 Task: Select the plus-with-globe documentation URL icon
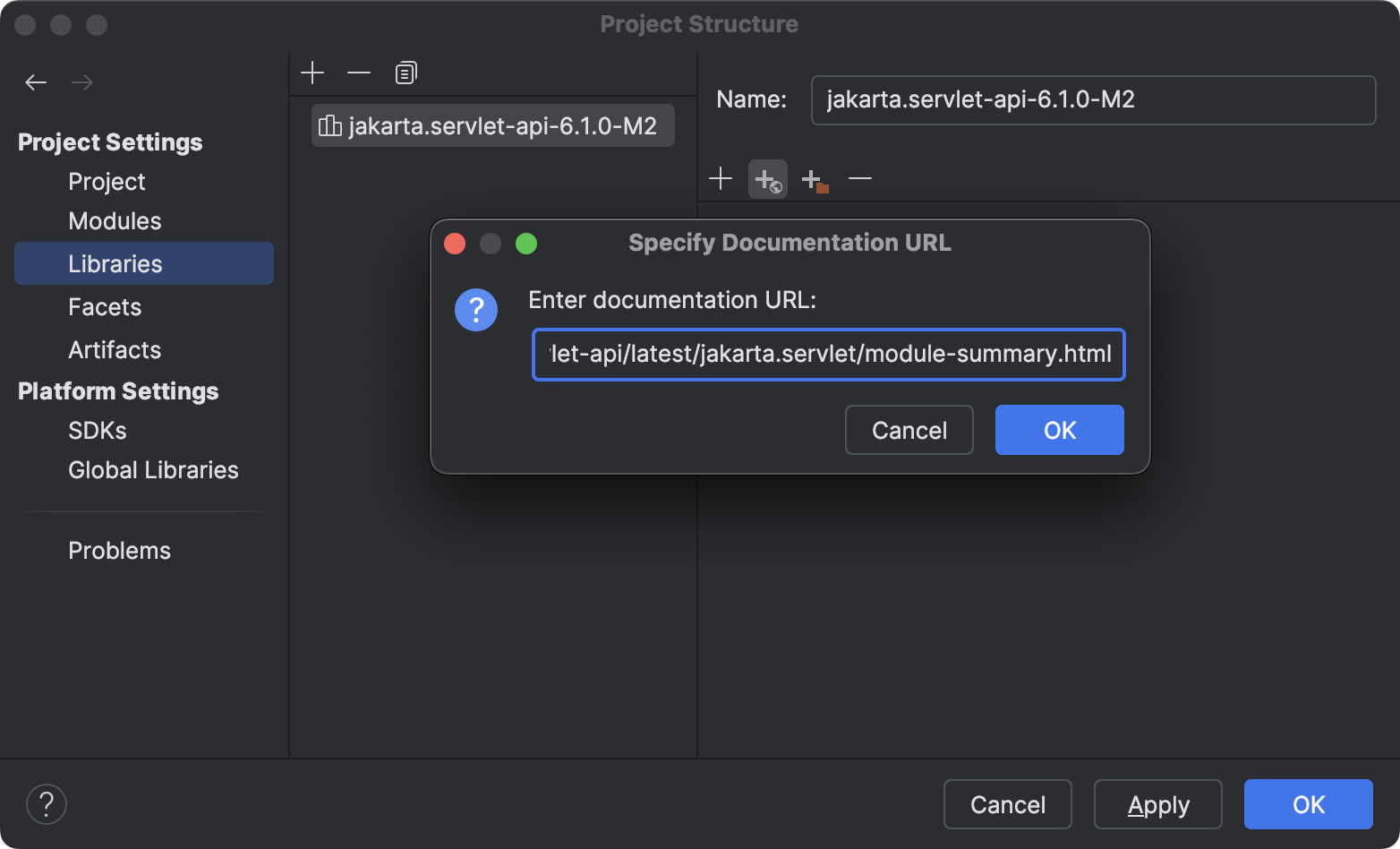click(x=767, y=178)
